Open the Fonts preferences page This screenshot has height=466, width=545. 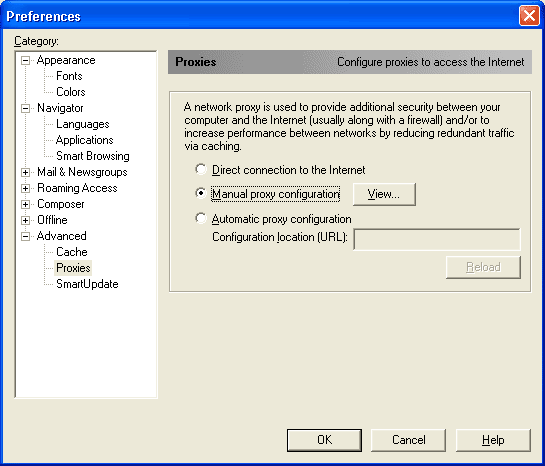(69, 76)
